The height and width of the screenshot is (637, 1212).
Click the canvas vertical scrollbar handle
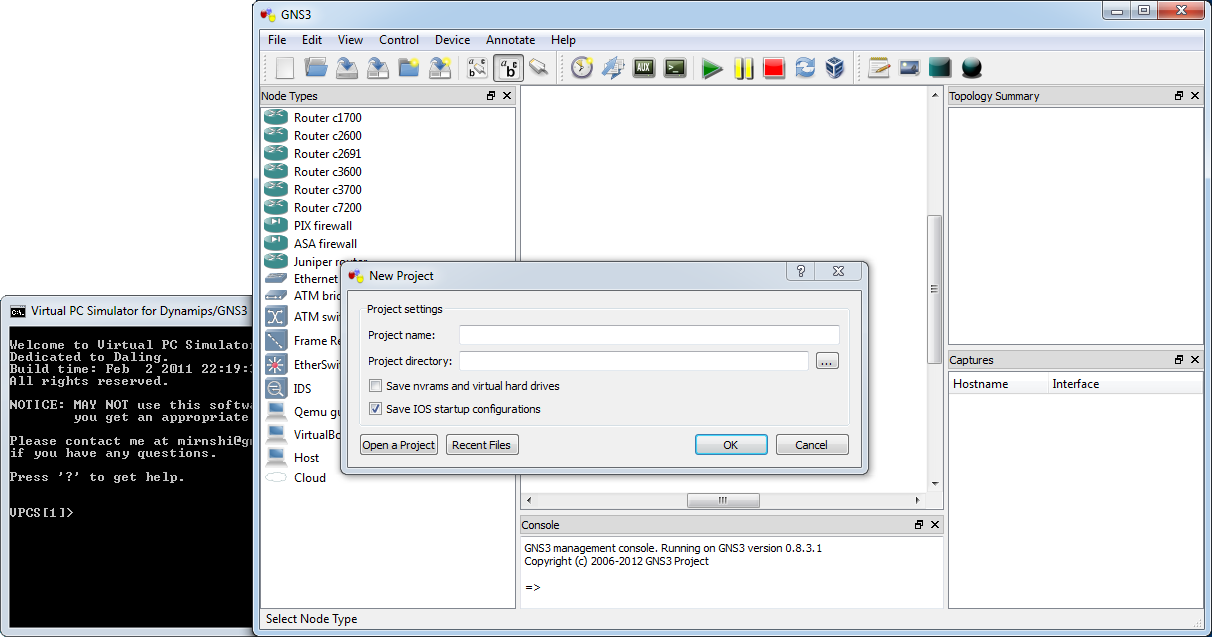pyautogui.click(x=935, y=289)
